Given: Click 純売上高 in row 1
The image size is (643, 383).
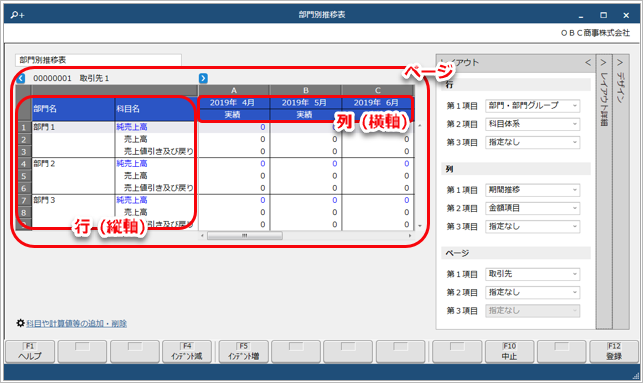Looking at the screenshot, I should (x=132, y=127).
